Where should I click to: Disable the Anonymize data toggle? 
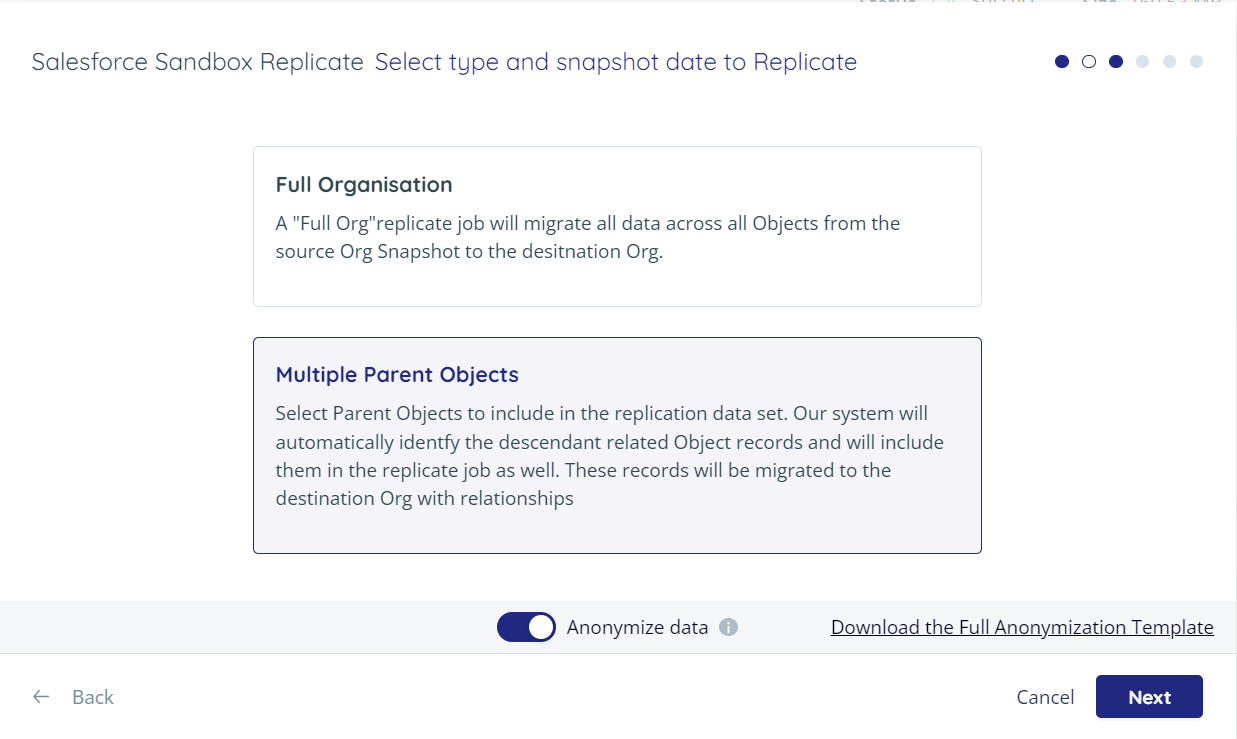tap(526, 627)
